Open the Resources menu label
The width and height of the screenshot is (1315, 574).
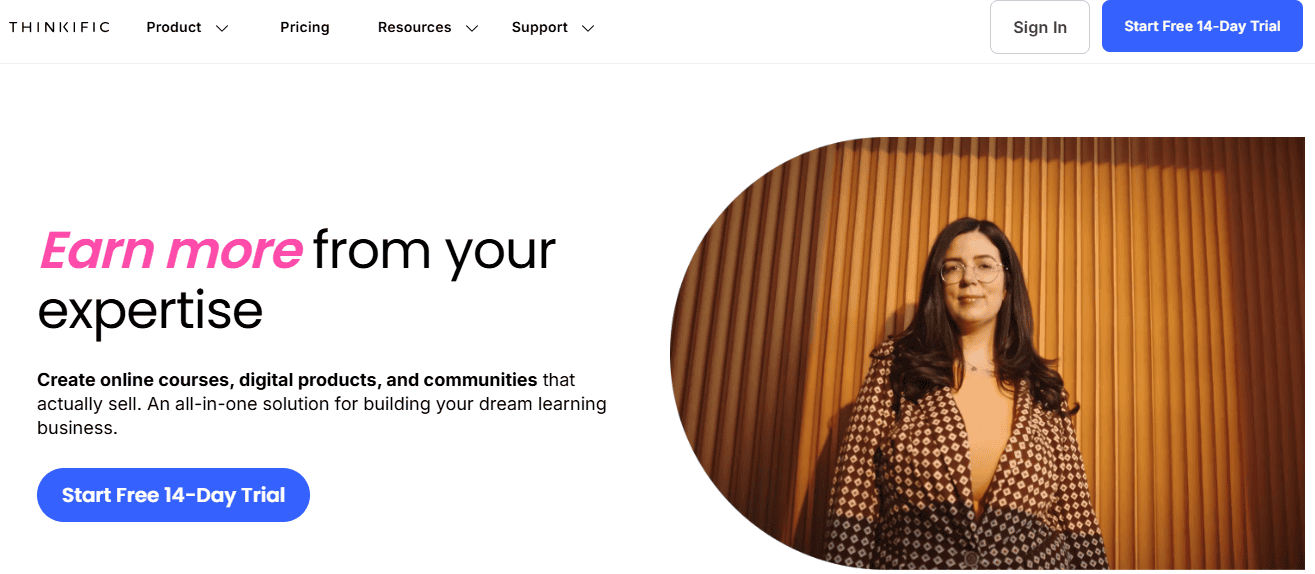pyautogui.click(x=414, y=27)
